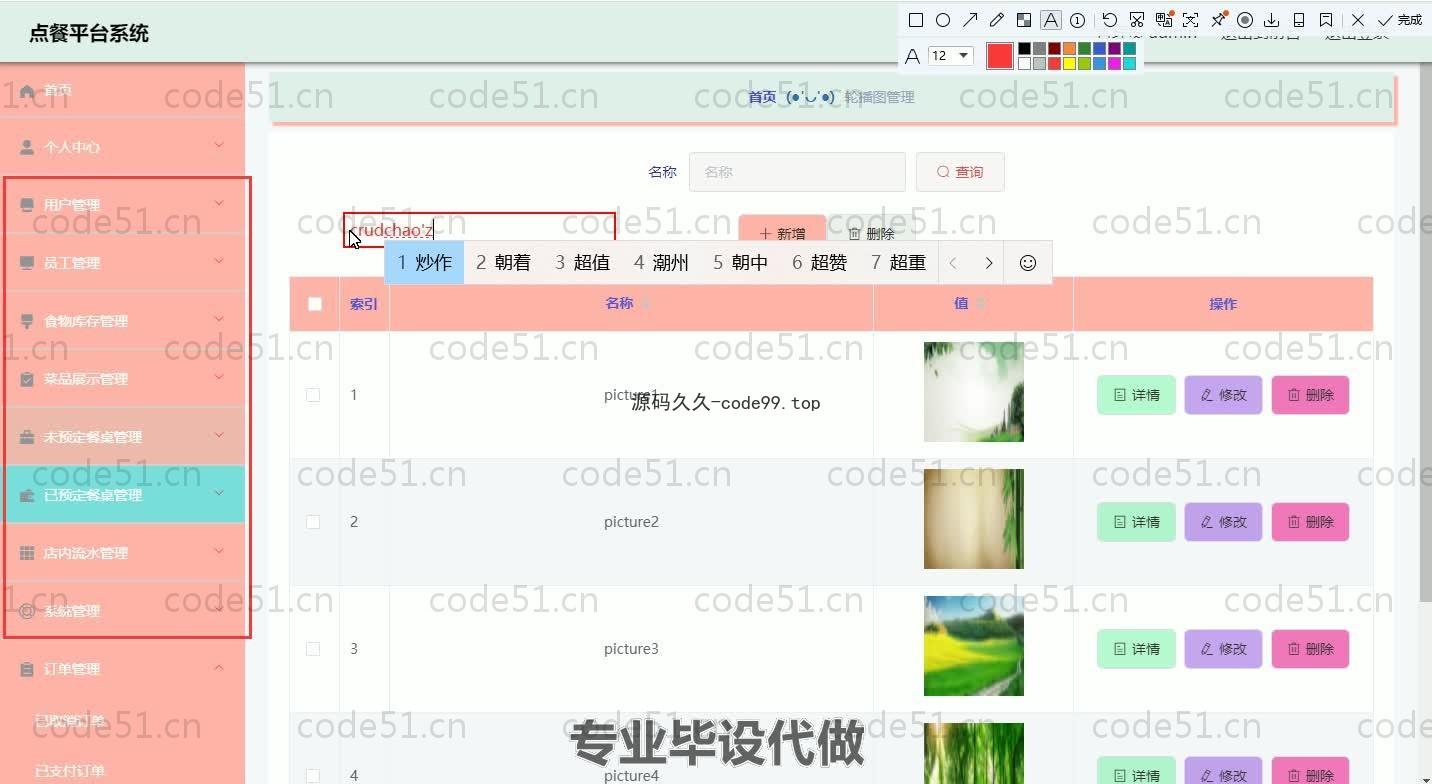Expand the 店内流水管理 sidebar menu
Screen dimensions: 1432x784
(123, 553)
